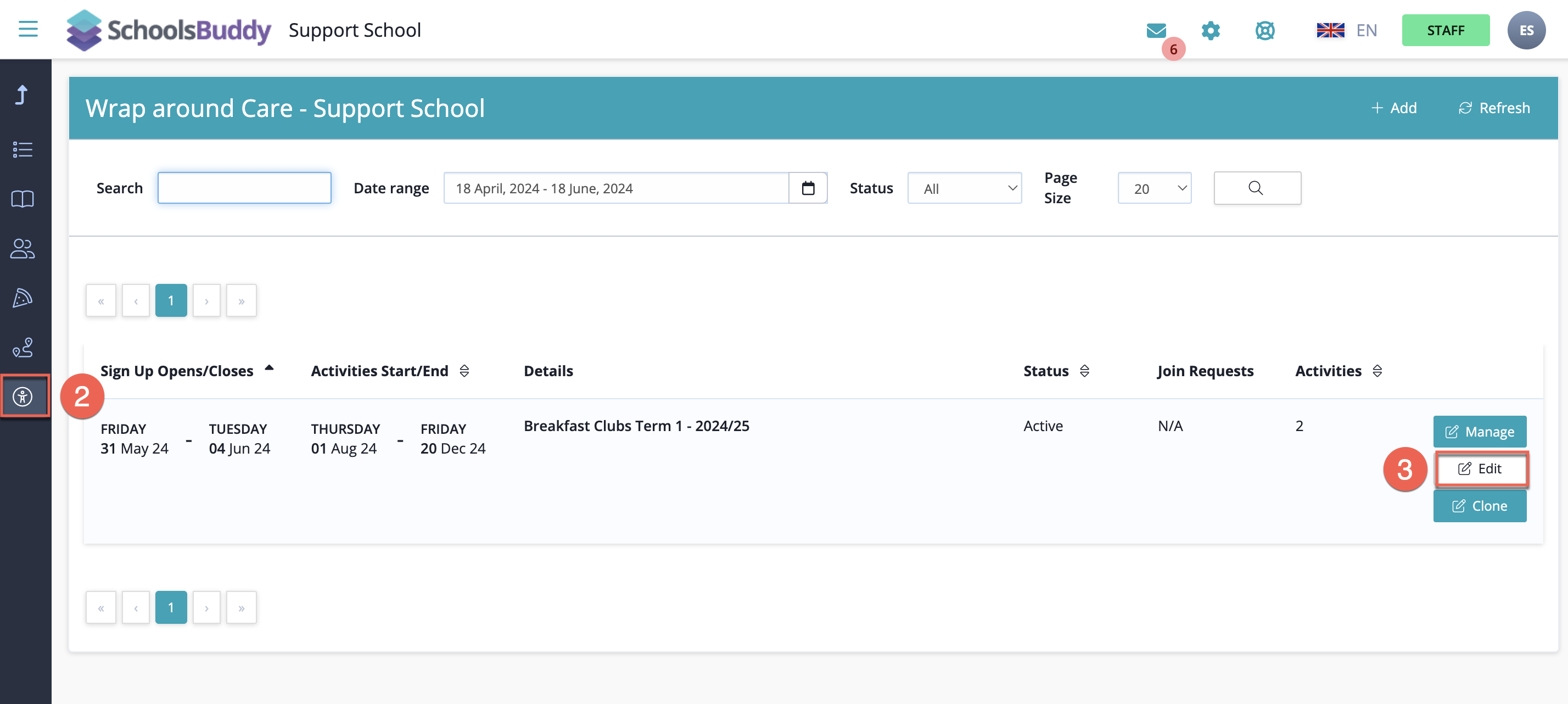The width and height of the screenshot is (1568, 704).
Task: Click the pizza slice sidebar icon
Action: pyautogui.click(x=23, y=298)
